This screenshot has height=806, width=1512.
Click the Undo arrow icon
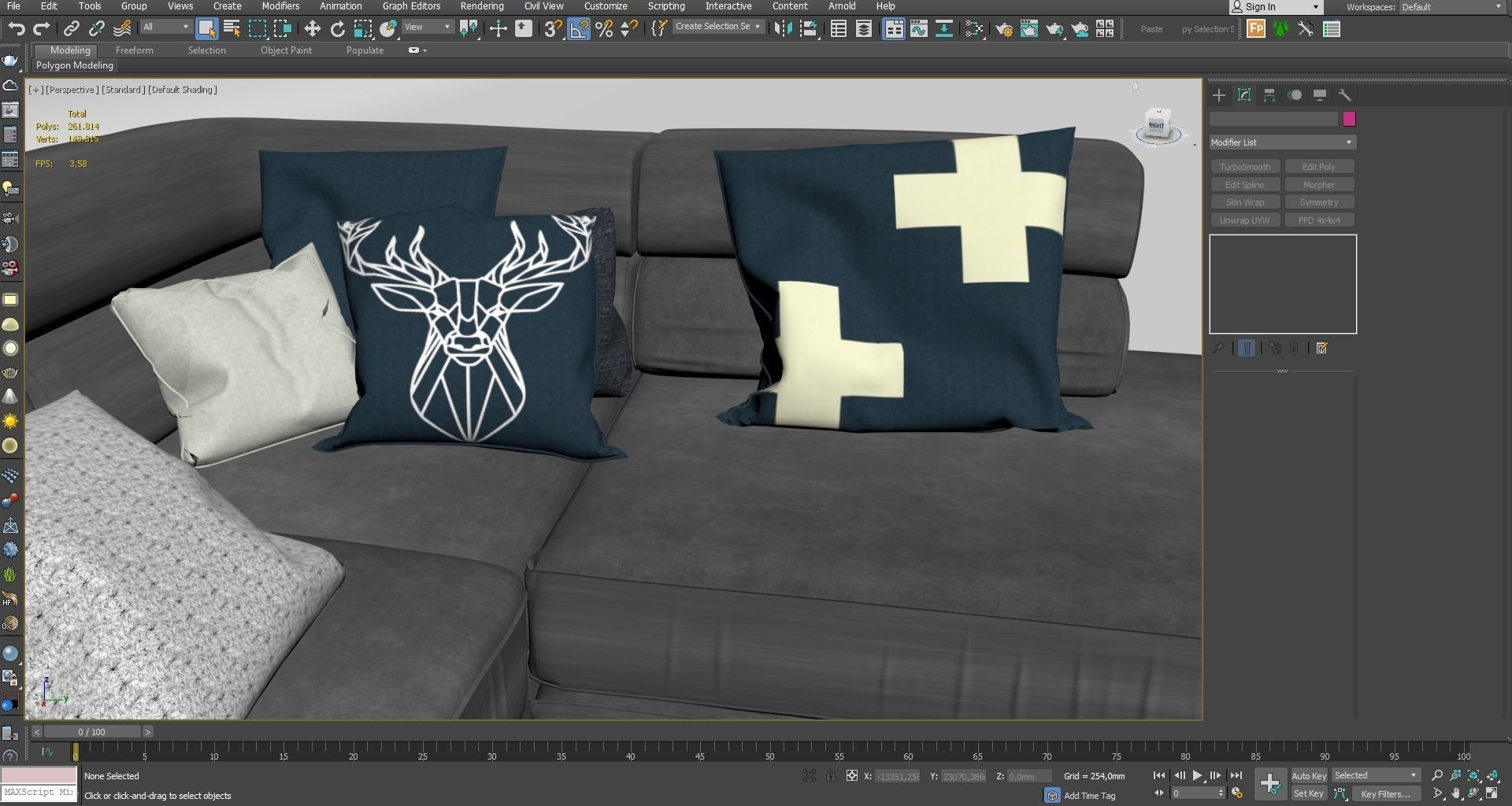click(x=17, y=29)
